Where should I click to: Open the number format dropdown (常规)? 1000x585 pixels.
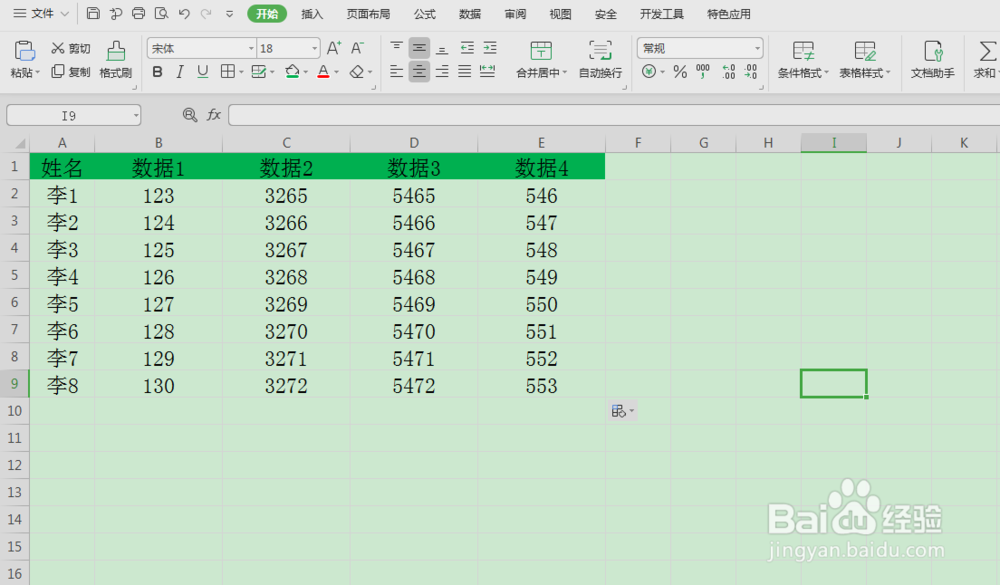pos(757,48)
